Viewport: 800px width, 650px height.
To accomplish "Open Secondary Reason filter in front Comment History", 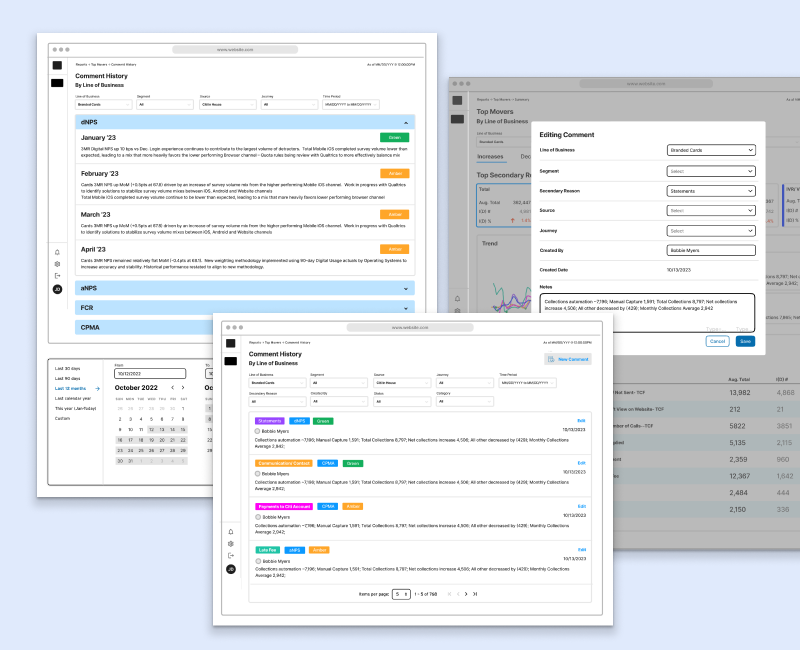I will [277, 402].
